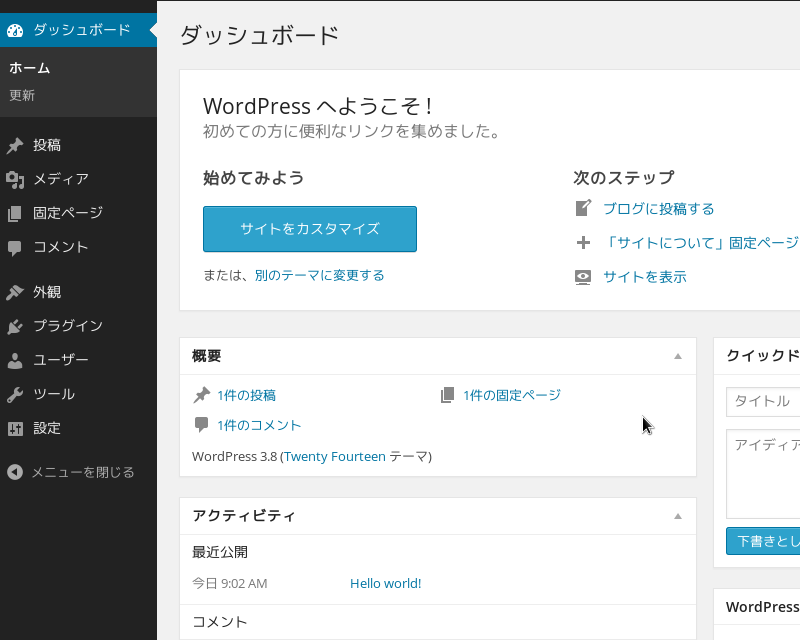Click the Twenty Fourteen theme link
800x640 pixels.
point(335,456)
